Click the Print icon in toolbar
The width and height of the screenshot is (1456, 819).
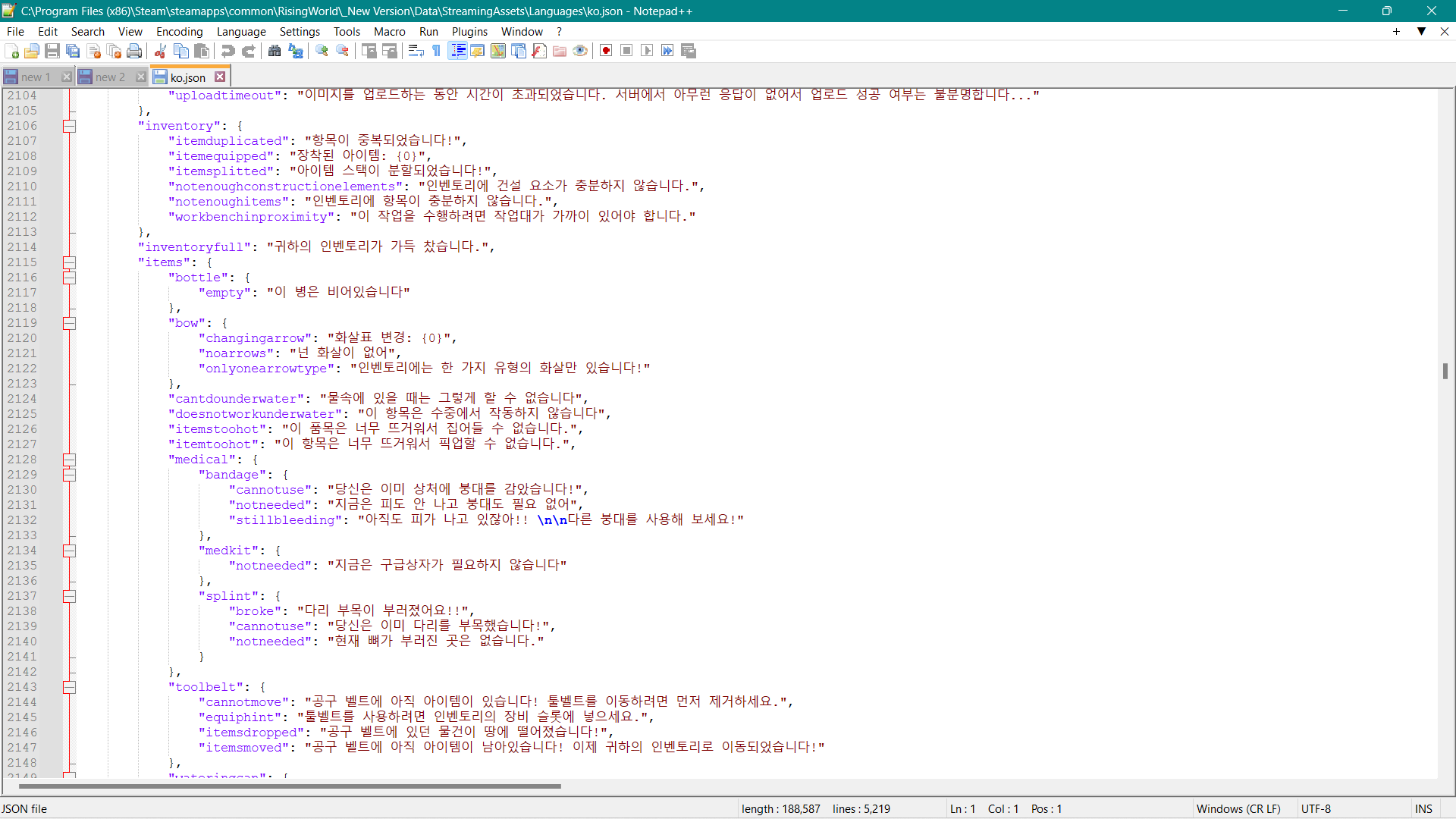(x=134, y=51)
